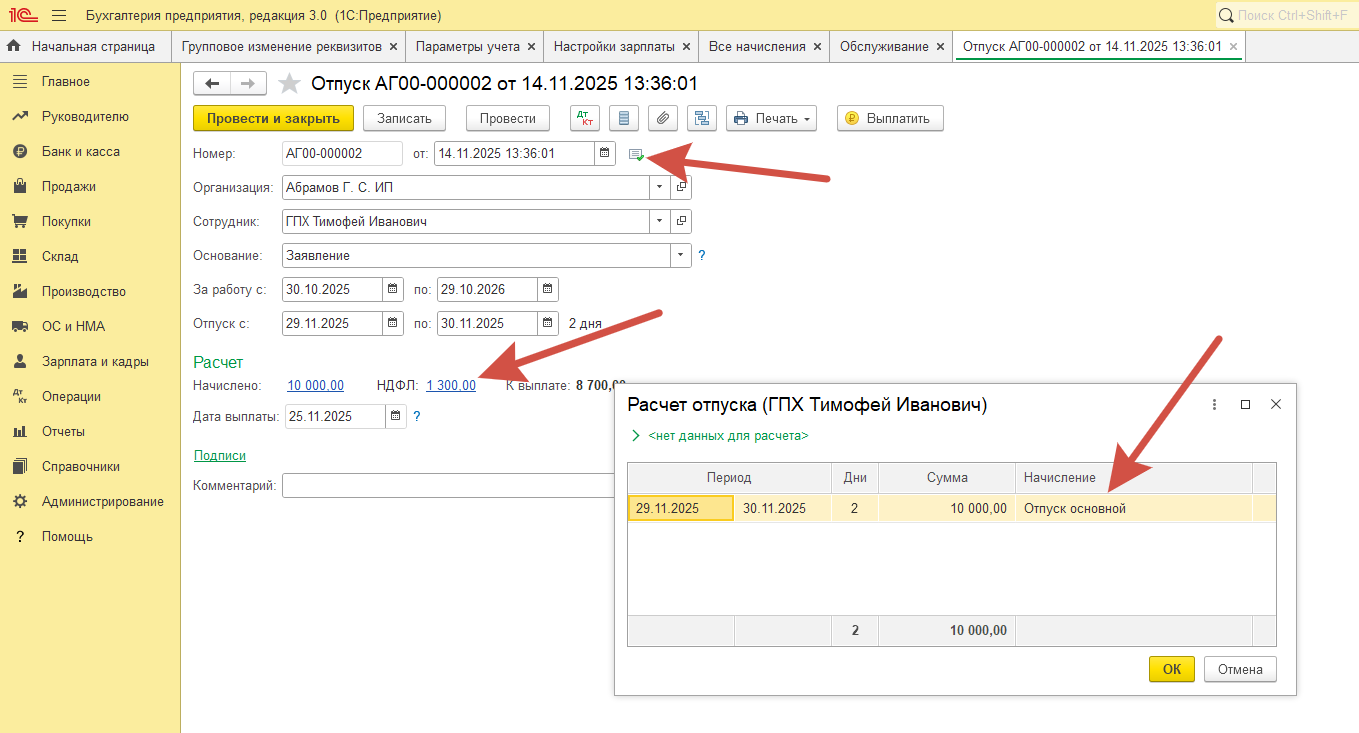Click open-form icon next to Сотрудник field

click(681, 221)
